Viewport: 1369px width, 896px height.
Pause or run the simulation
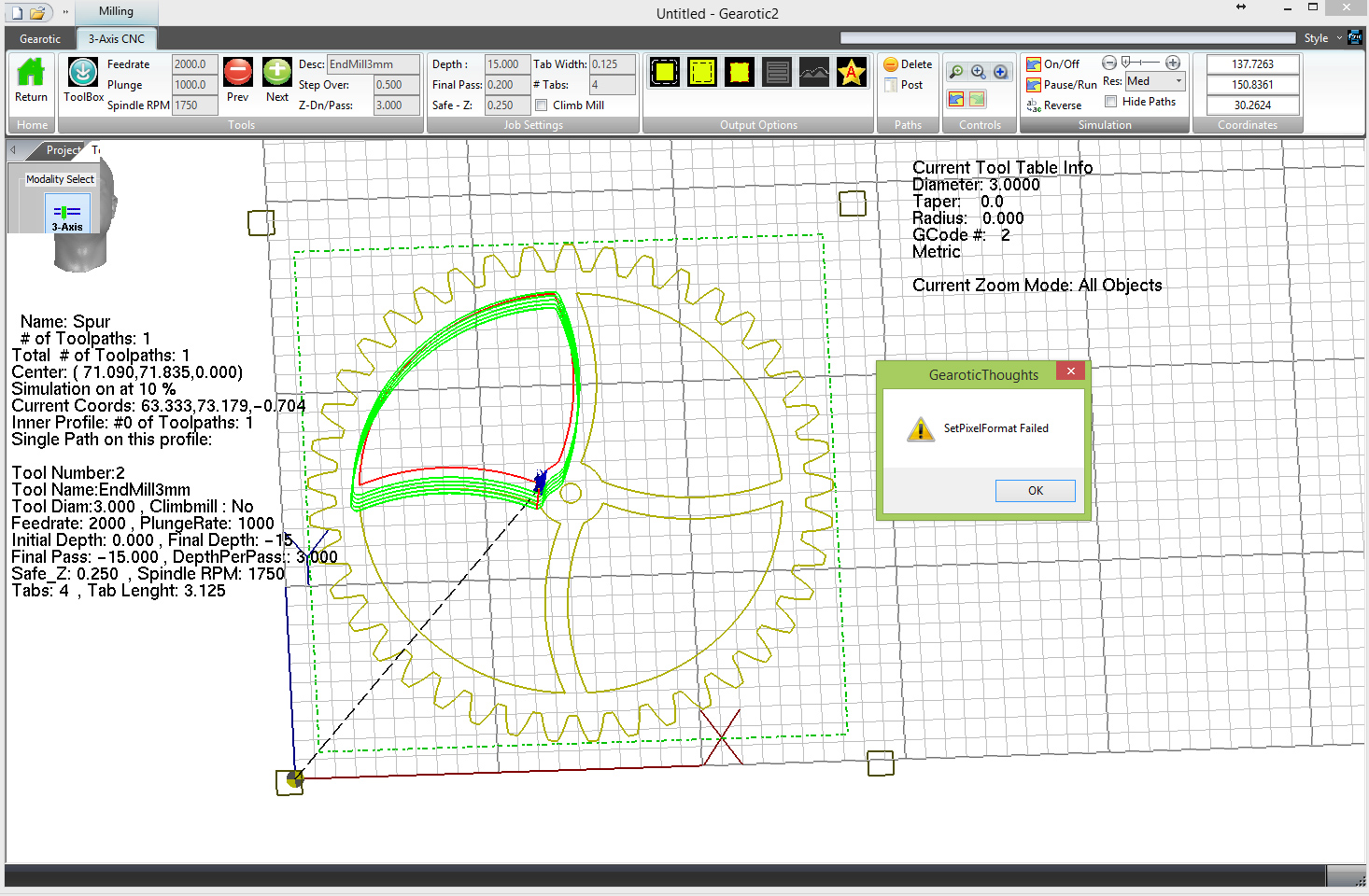click(x=1061, y=85)
